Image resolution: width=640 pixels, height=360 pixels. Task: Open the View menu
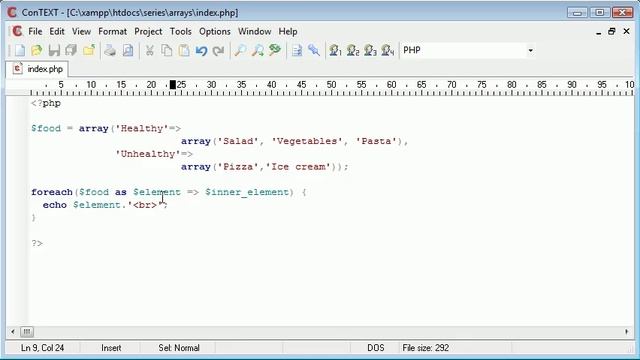pos(81,31)
